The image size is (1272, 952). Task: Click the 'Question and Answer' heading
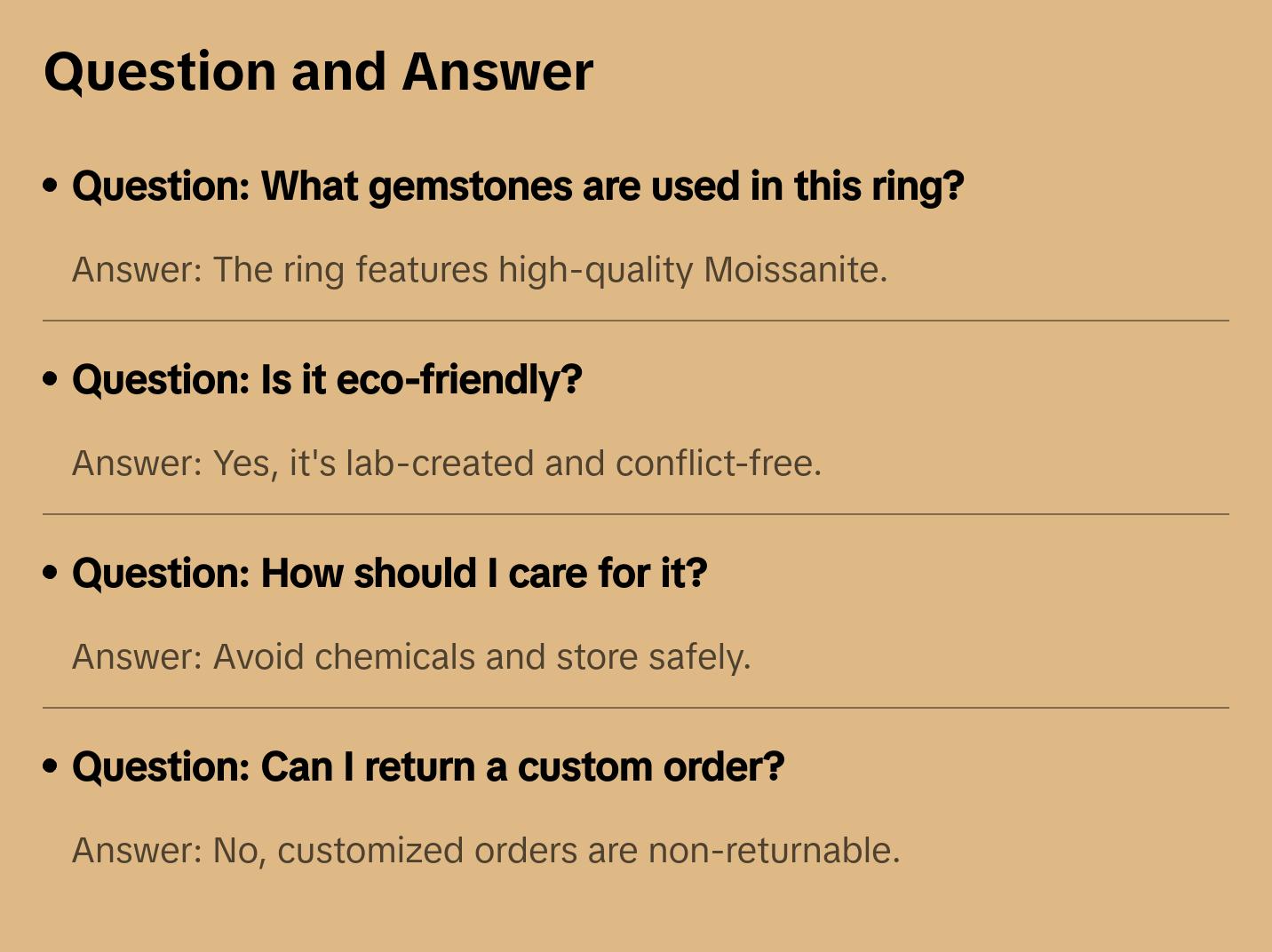[318, 72]
